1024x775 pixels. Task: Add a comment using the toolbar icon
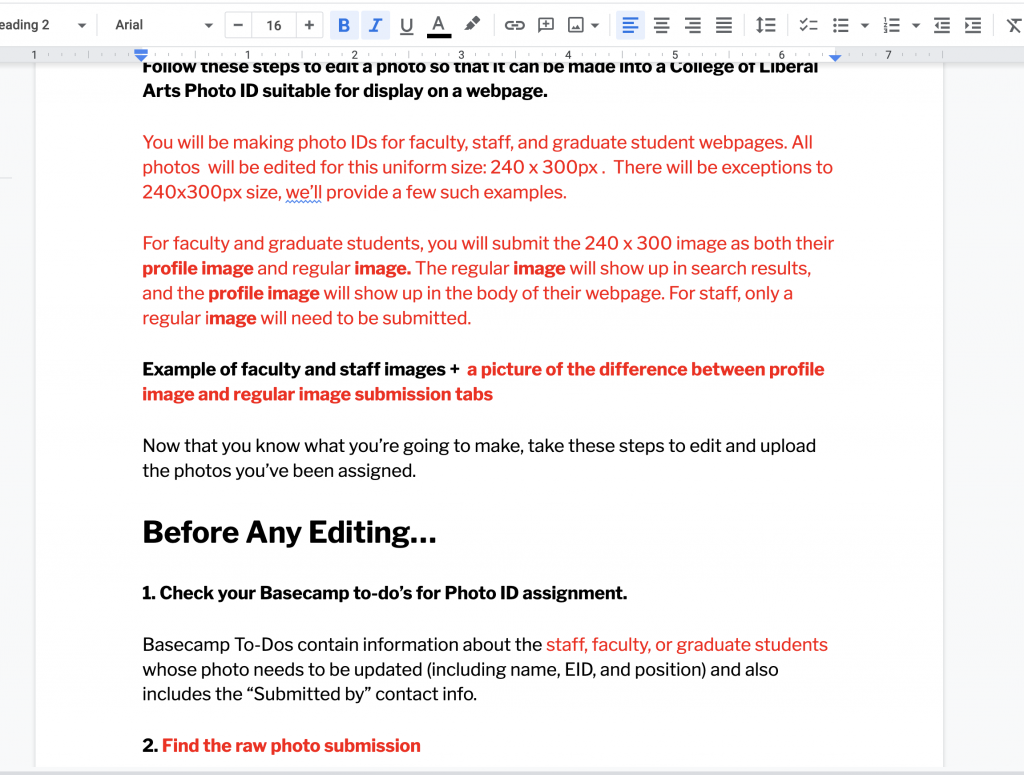point(546,25)
